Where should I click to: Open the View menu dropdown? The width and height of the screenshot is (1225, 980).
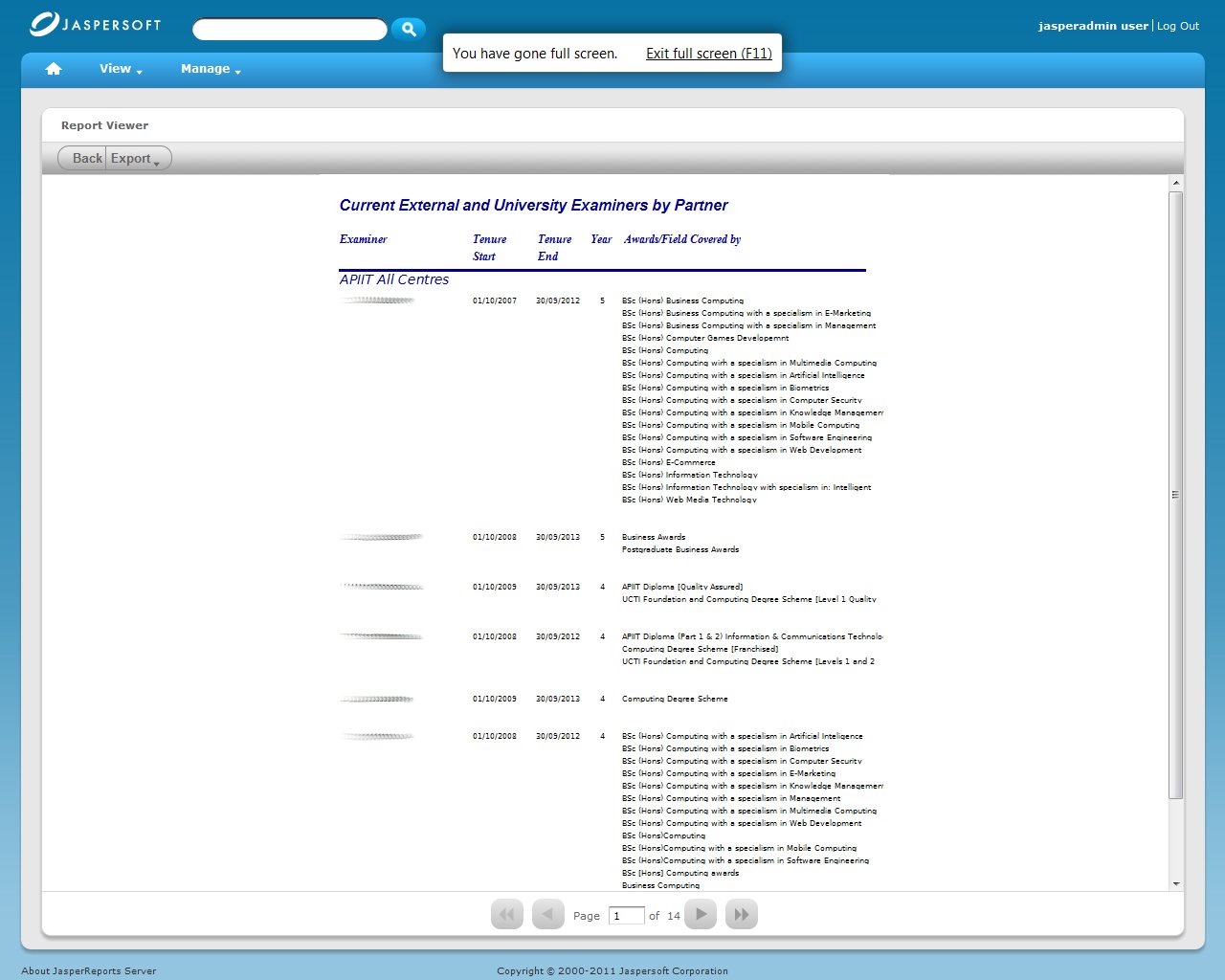point(115,68)
